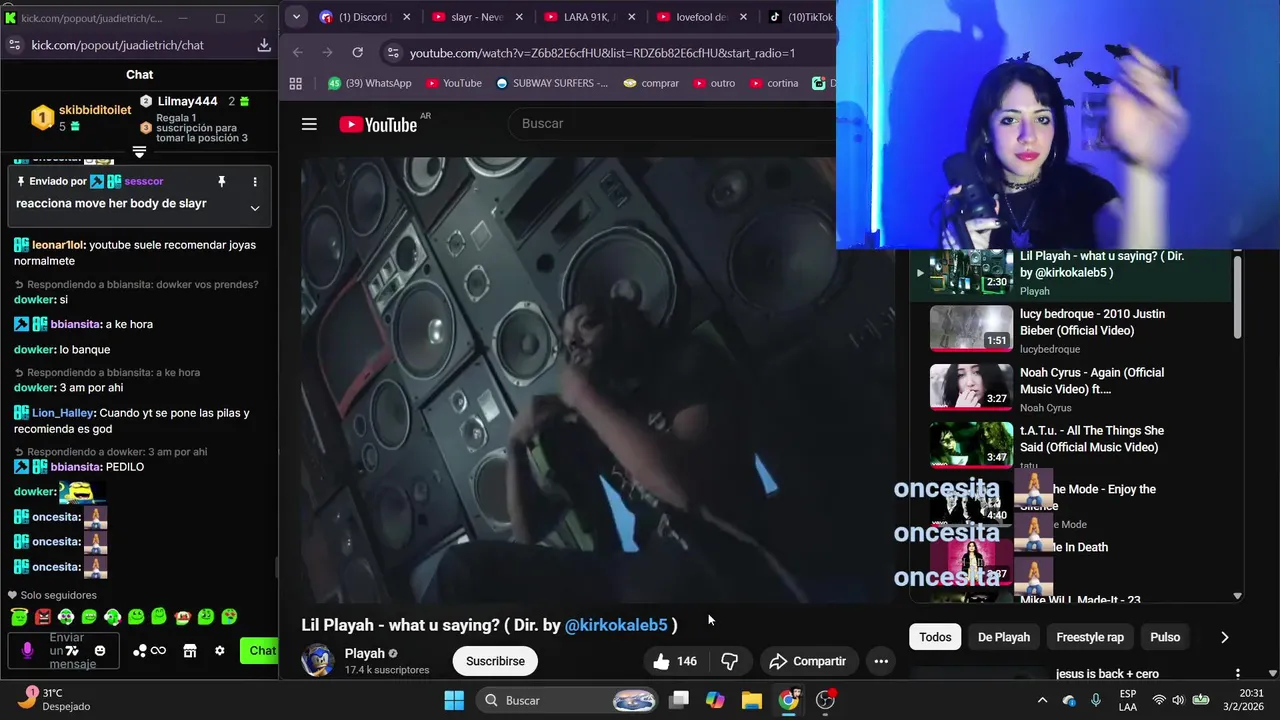The image size is (1280, 720).
Task: Expand the pinned message chevron
Action: pyautogui.click(x=255, y=208)
